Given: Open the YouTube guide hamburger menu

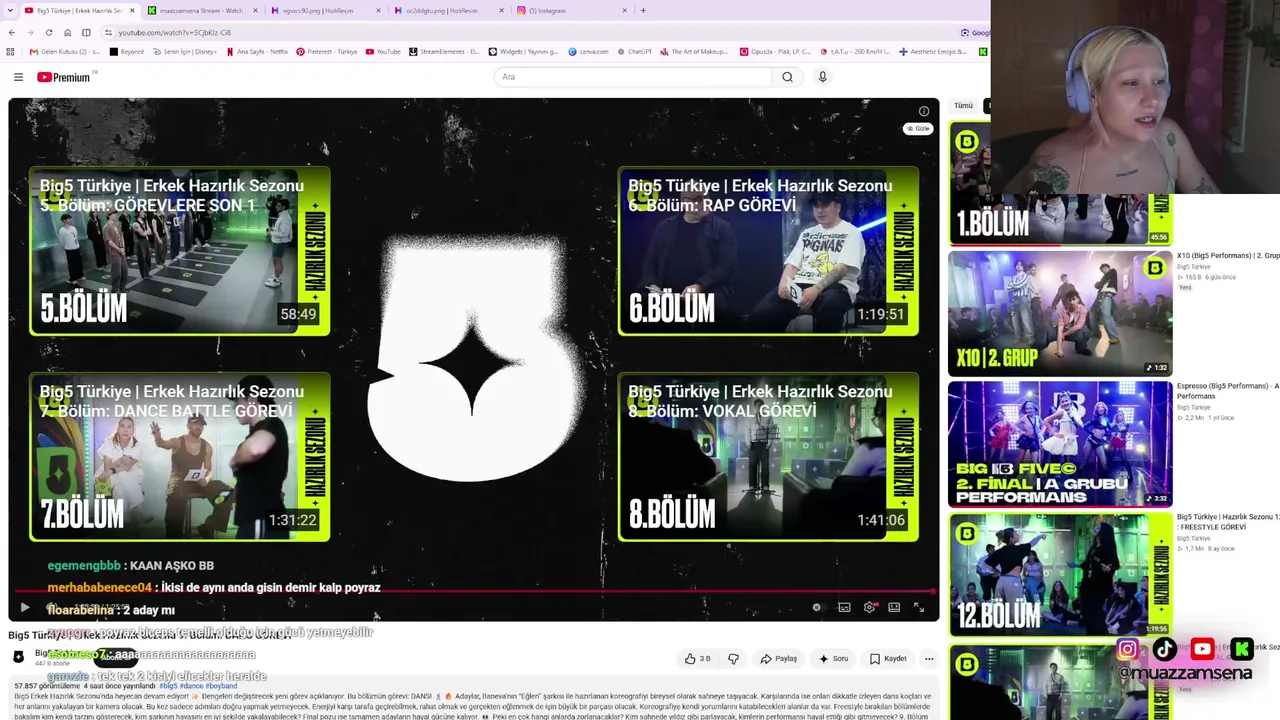Looking at the screenshot, I should point(18,77).
